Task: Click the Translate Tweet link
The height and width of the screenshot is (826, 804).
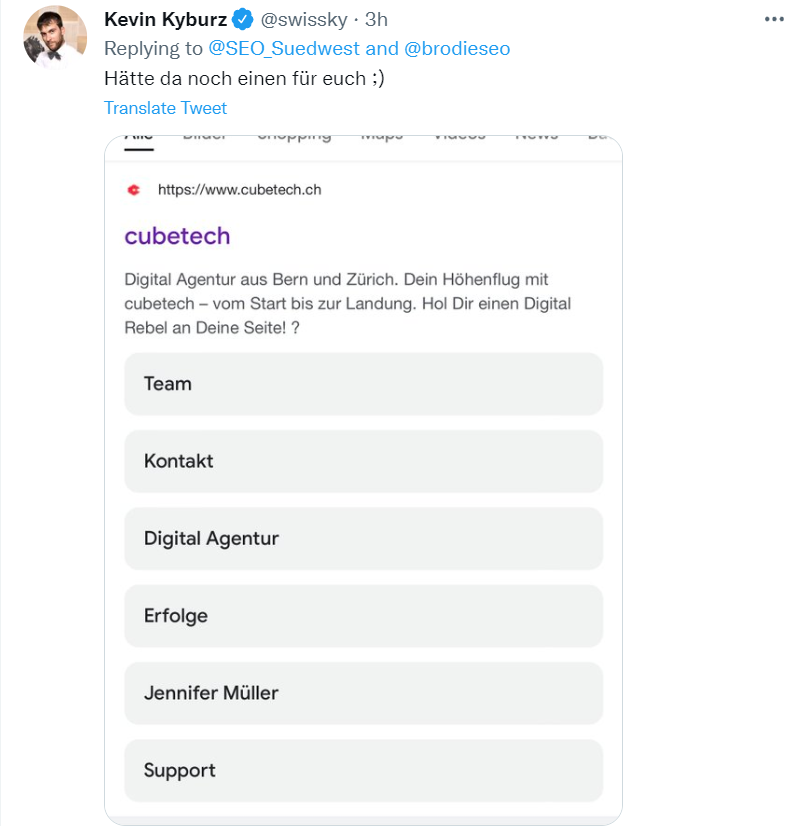Action: [x=165, y=108]
